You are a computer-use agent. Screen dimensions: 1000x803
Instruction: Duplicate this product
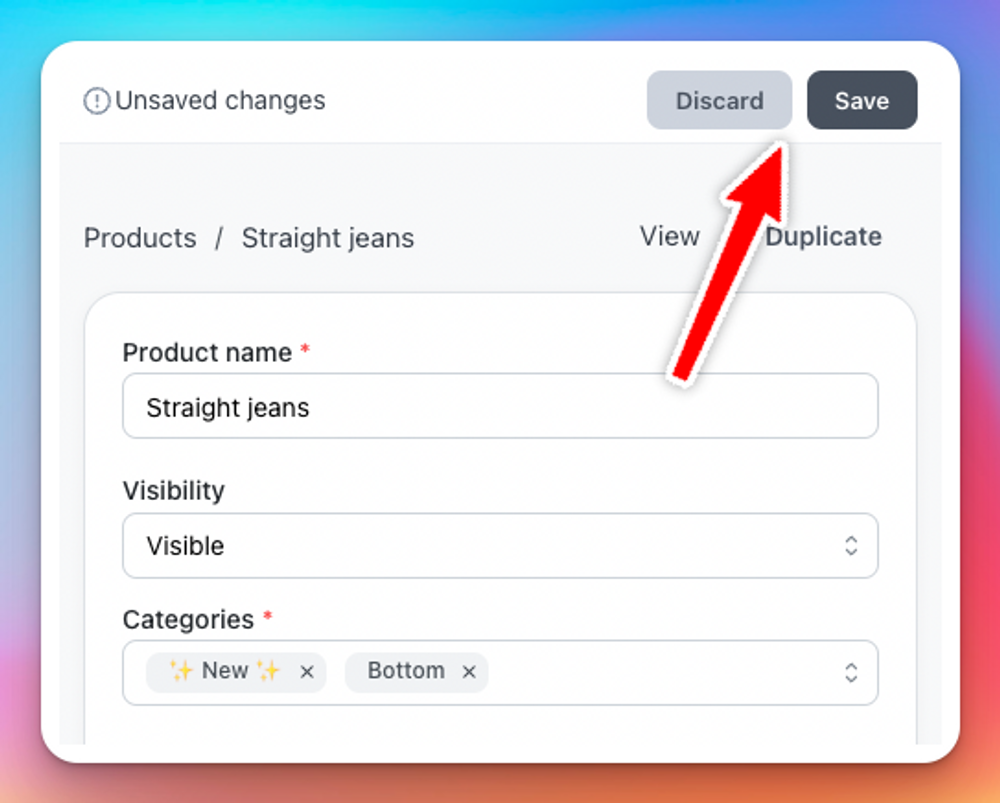coord(823,237)
